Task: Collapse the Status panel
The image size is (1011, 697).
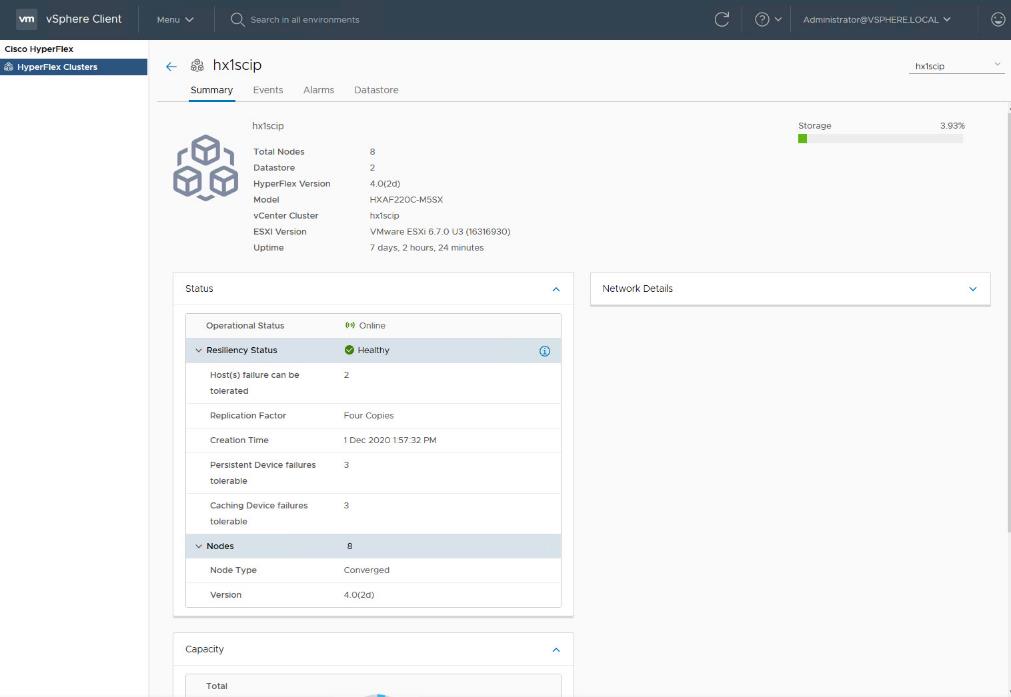Action: pyautogui.click(x=556, y=290)
